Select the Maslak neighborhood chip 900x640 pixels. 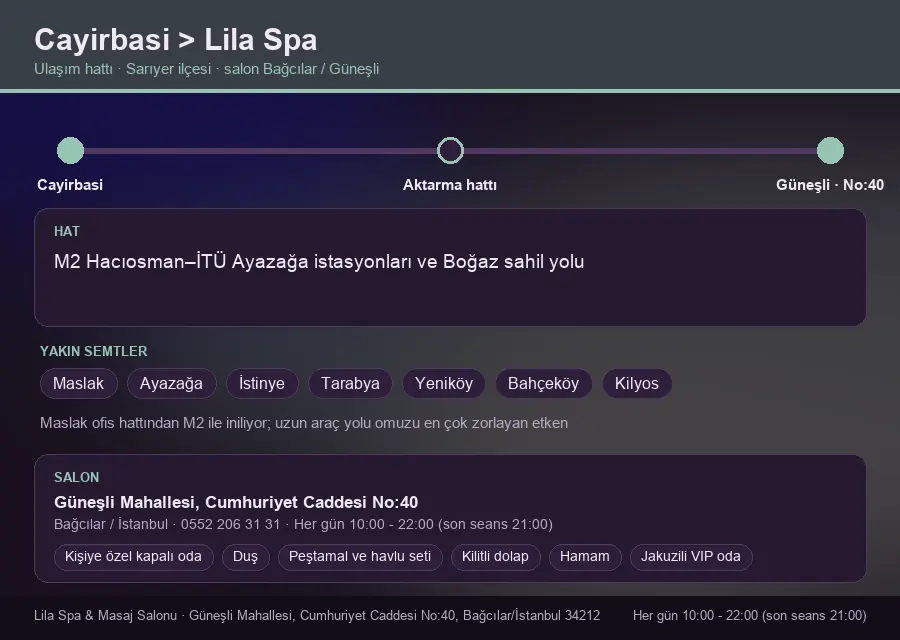(79, 383)
